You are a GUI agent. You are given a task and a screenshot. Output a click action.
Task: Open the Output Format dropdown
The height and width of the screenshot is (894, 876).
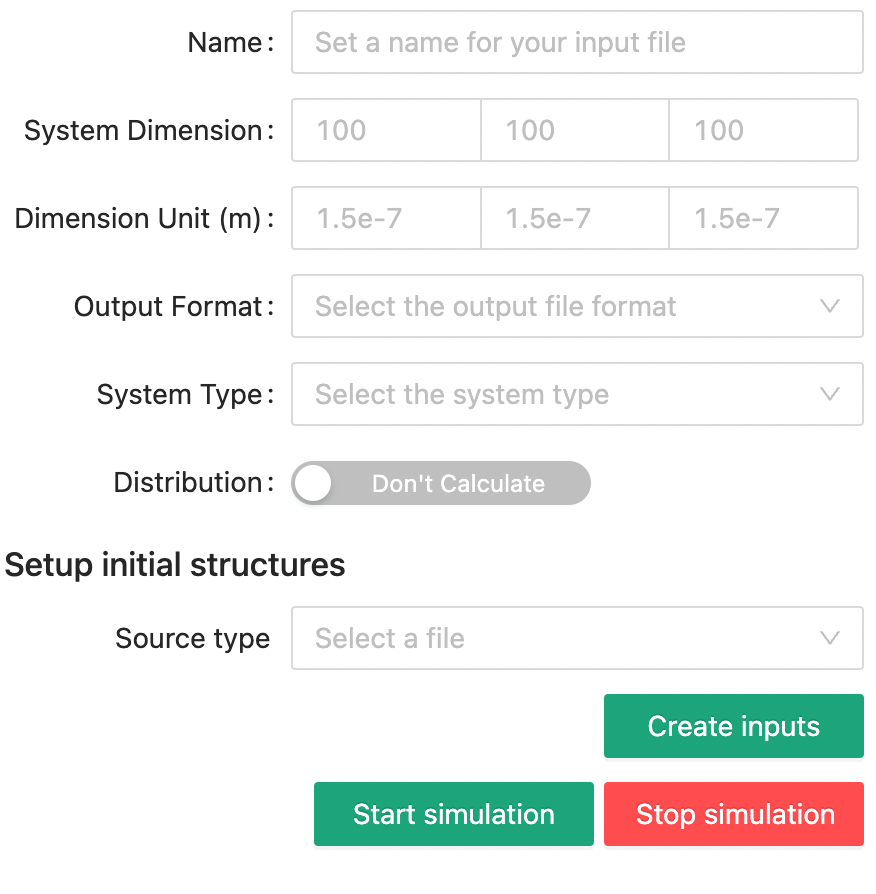[x=577, y=306]
